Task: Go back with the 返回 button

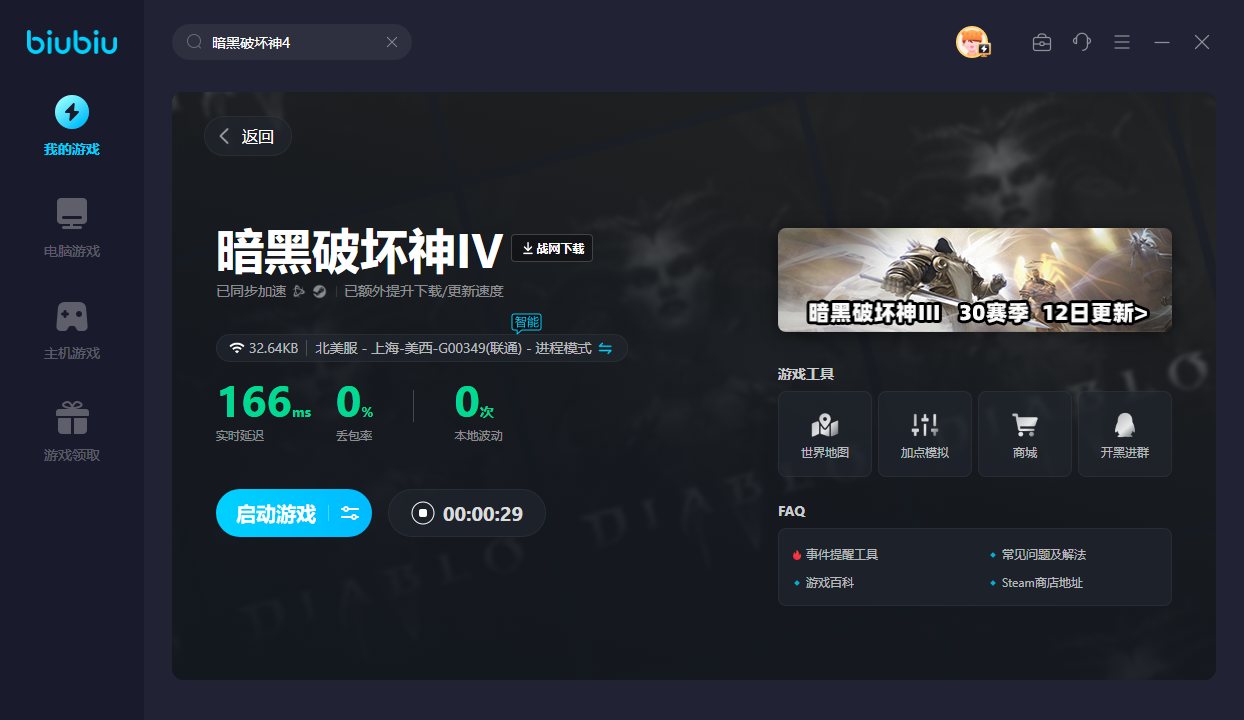Action: [248, 137]
